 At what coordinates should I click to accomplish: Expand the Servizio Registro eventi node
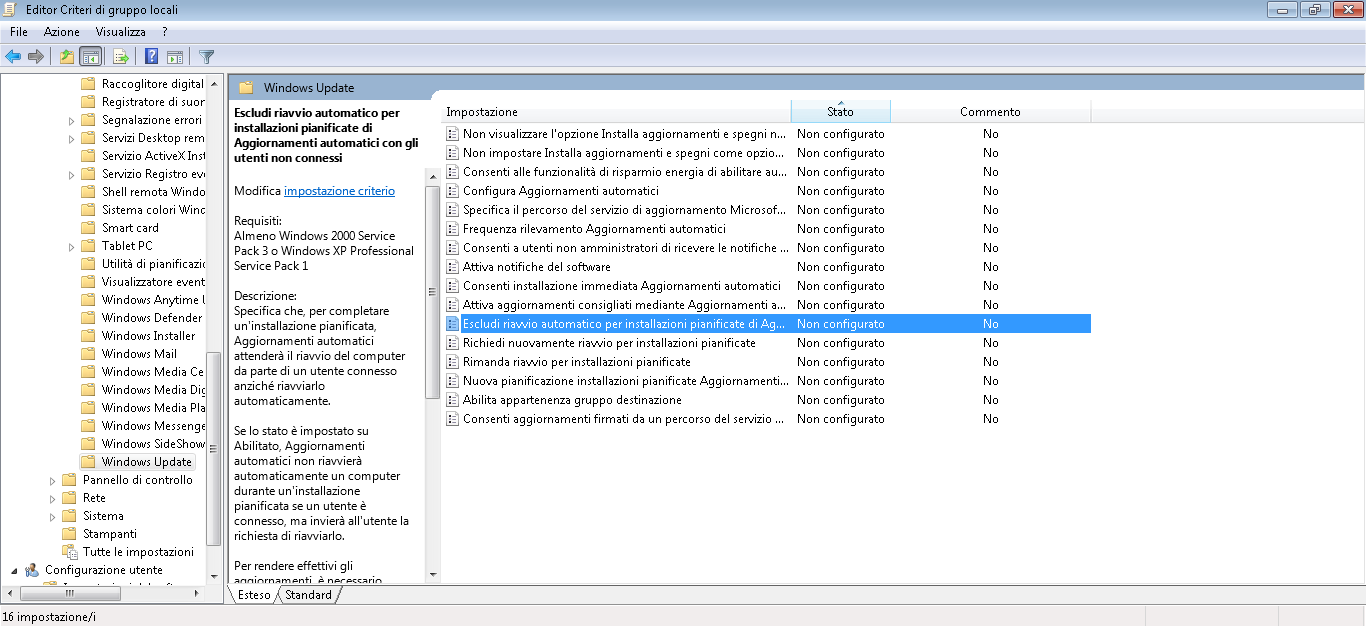pos(72,174)
